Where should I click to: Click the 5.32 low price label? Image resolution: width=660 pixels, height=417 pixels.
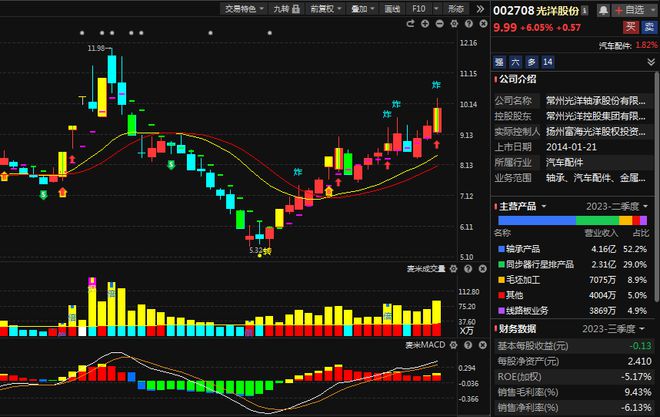click(x=255, y=250)
